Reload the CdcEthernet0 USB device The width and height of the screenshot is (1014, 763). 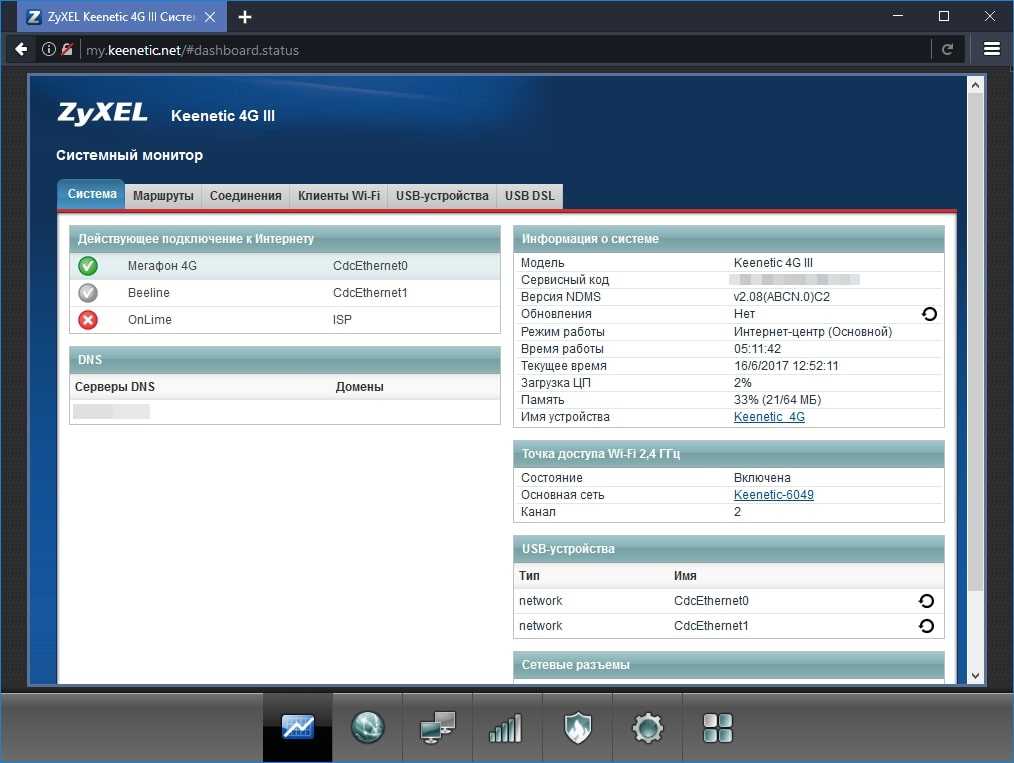pos(926,601)
